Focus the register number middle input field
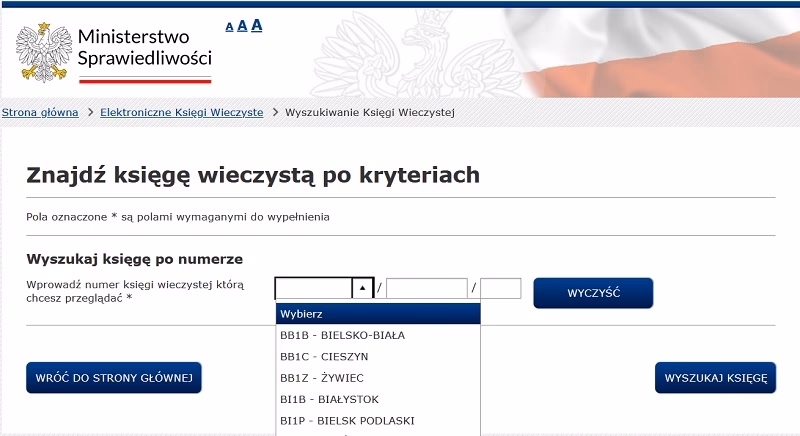The width and height of the screenshot is (800, 436). pyautogui.click(x=427, y=288)
